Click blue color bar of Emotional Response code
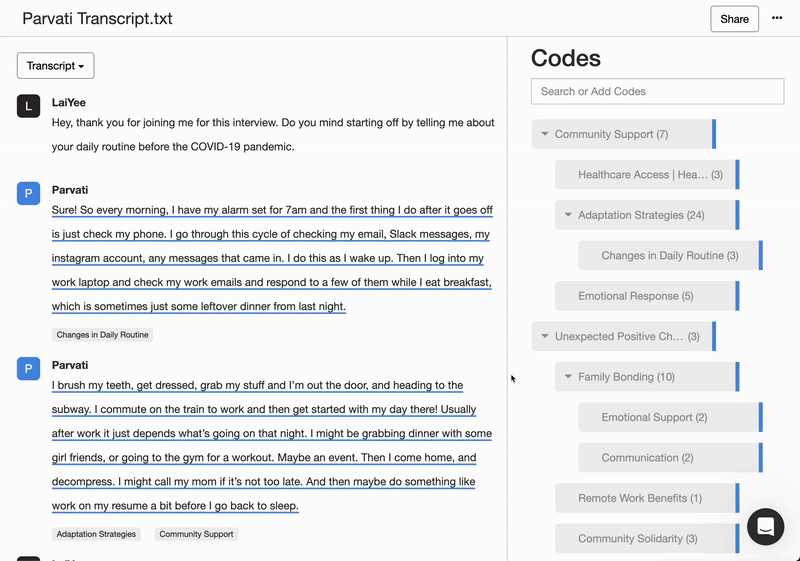Screen dimensions: 800x561 pos(737,296)
